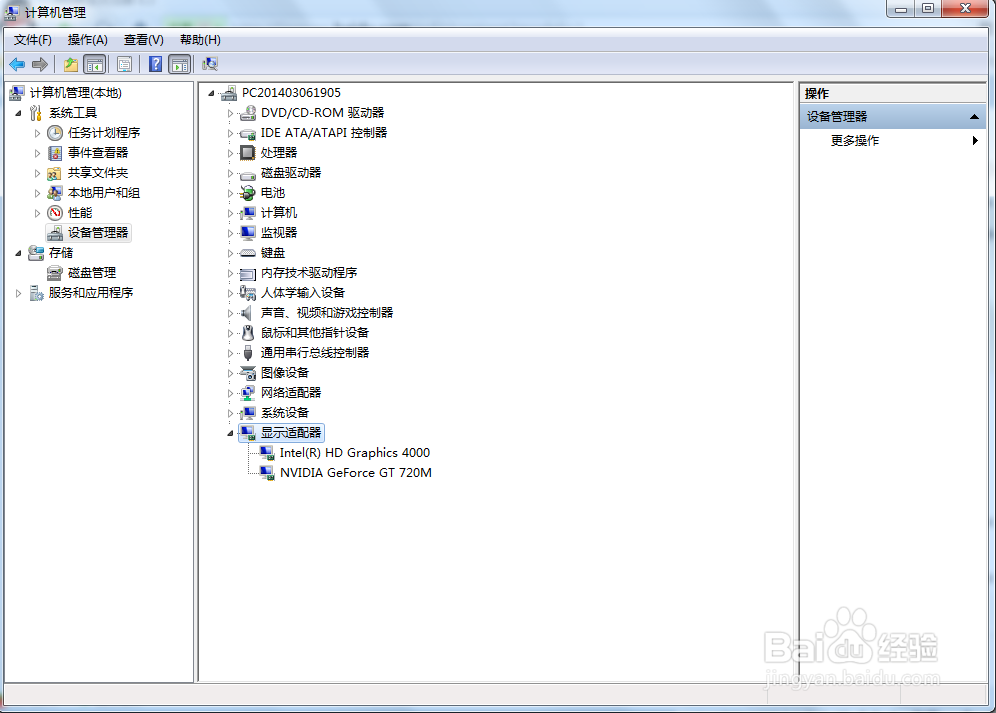Select the 电池 label in device list

pos(273,193)
